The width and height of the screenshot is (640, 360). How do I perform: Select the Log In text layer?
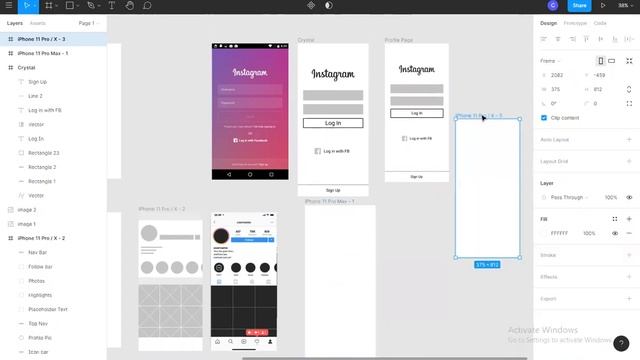click(53, 139)
